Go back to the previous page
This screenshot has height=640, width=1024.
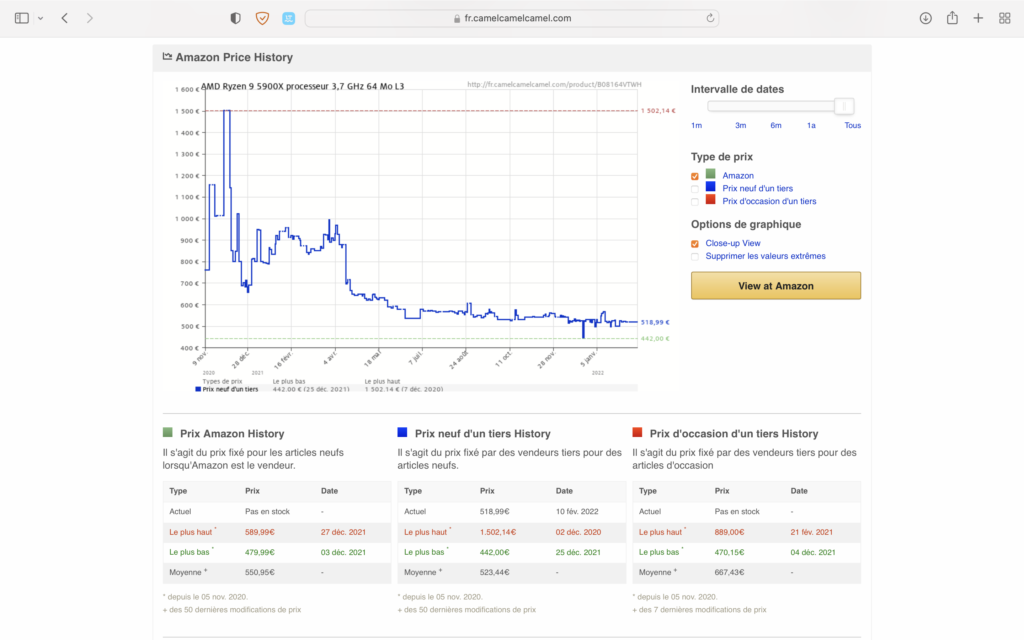click(65, 18)
